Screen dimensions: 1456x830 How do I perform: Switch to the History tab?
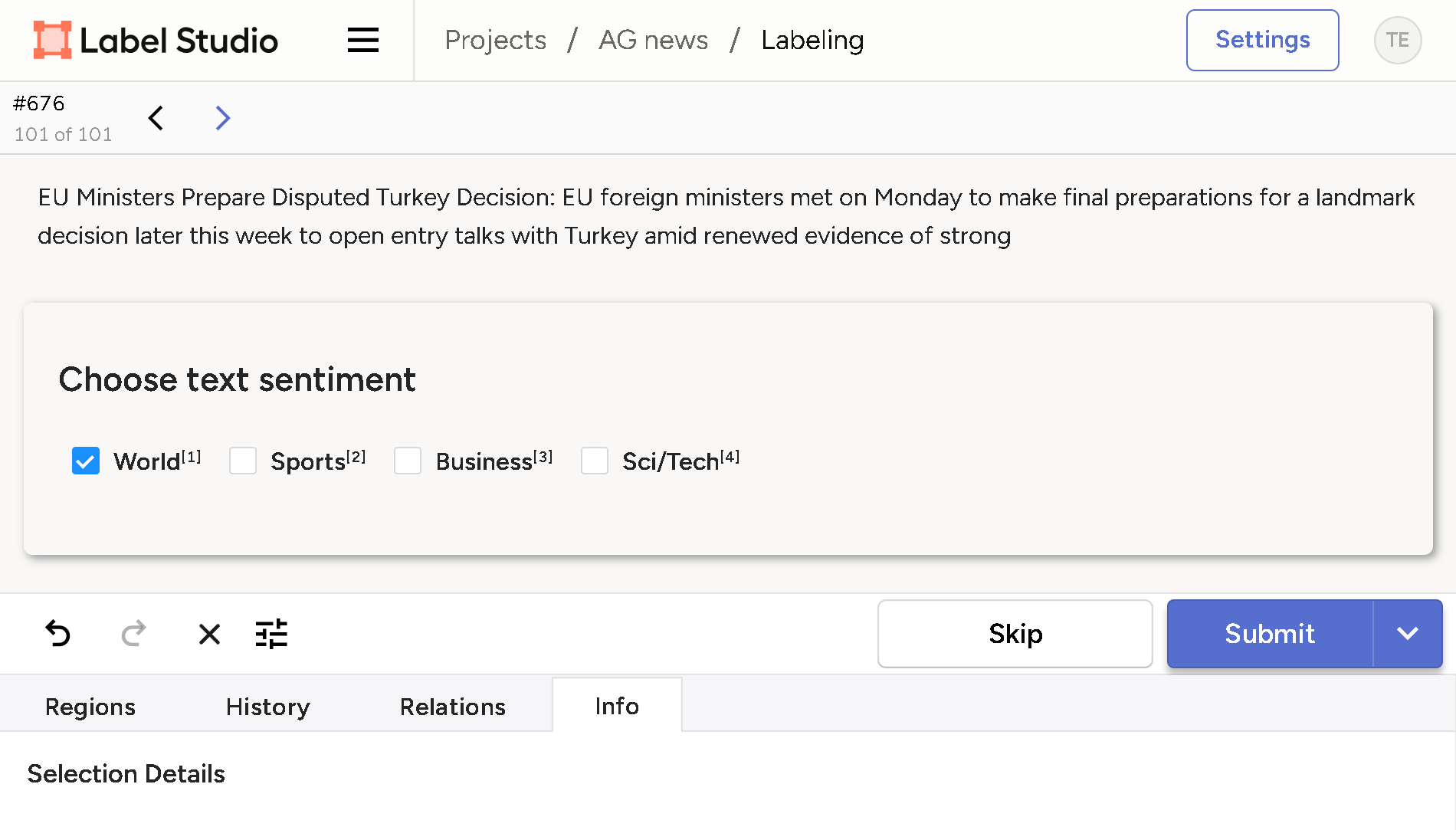point(267,707)
